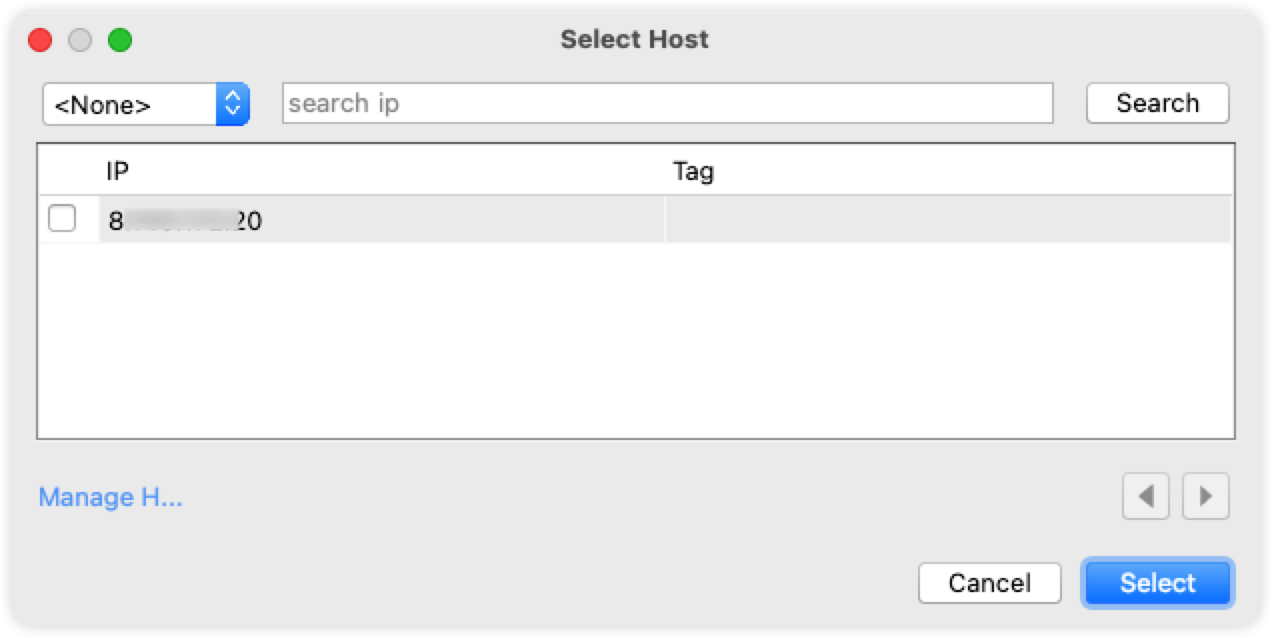This screenshot has height=638, width=1272.
Task: Close the Select Host dialog window
Action: pos(40,40)
